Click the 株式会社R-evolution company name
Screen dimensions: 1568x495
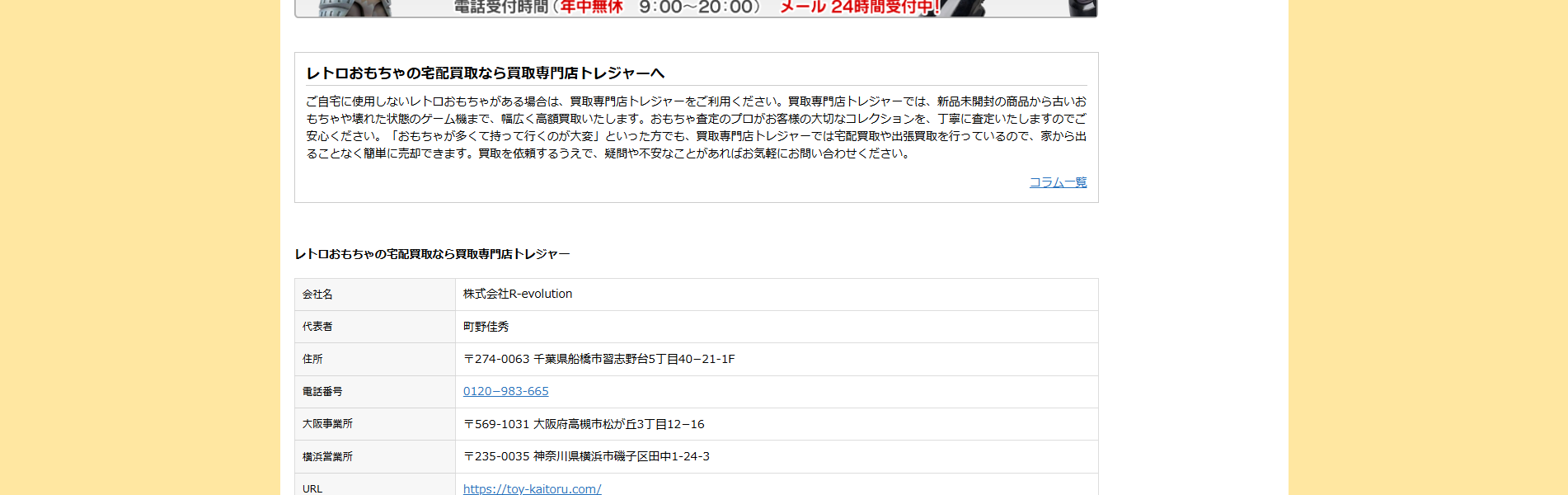(x=517, y=294)
